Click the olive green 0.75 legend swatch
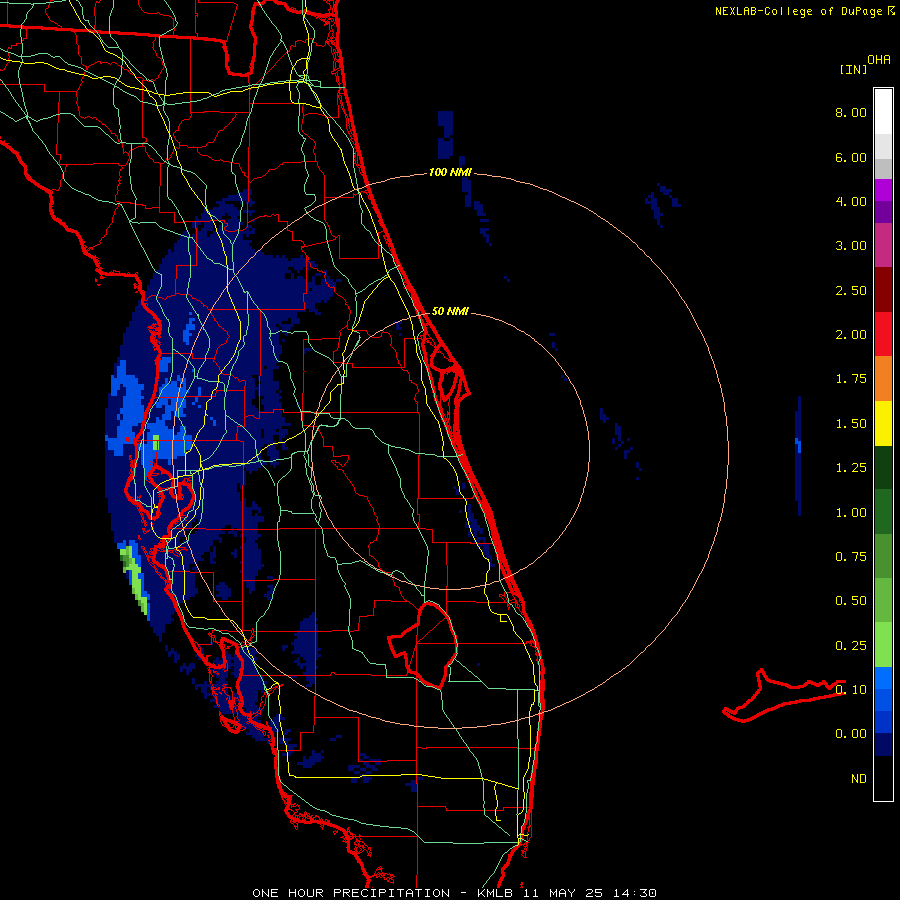This screenshot has width=900, height=900. pyautogui.click(x=883, y=556)
